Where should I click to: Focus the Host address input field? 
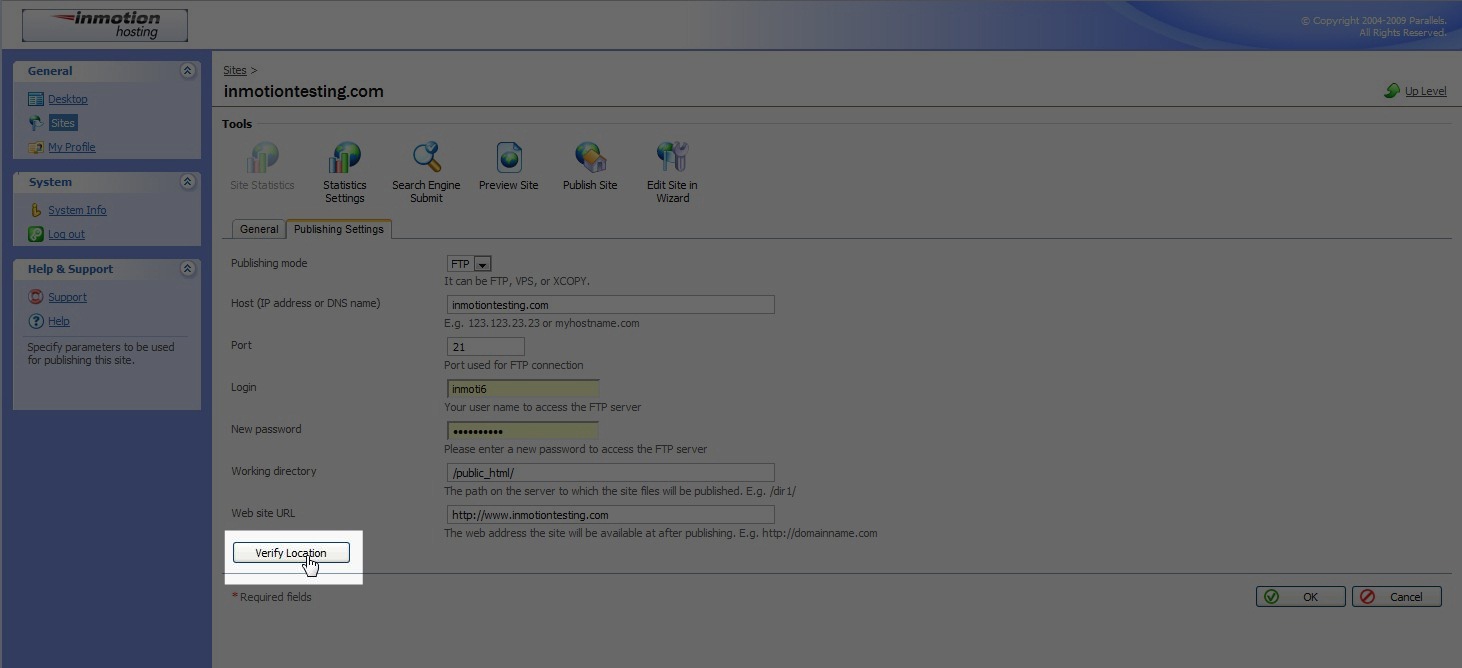(x=610, y=305)
